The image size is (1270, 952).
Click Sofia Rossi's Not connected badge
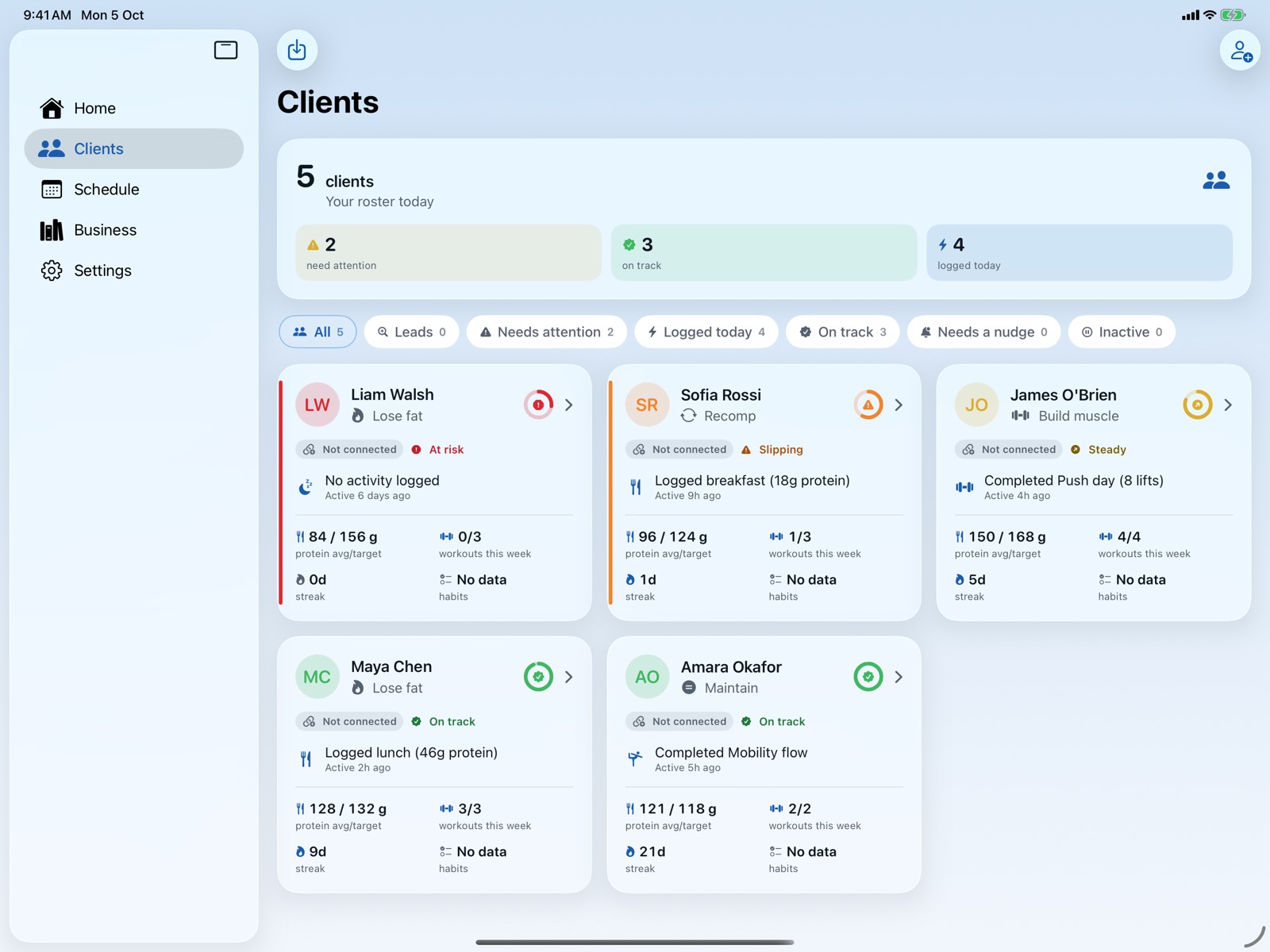(679, 449)
